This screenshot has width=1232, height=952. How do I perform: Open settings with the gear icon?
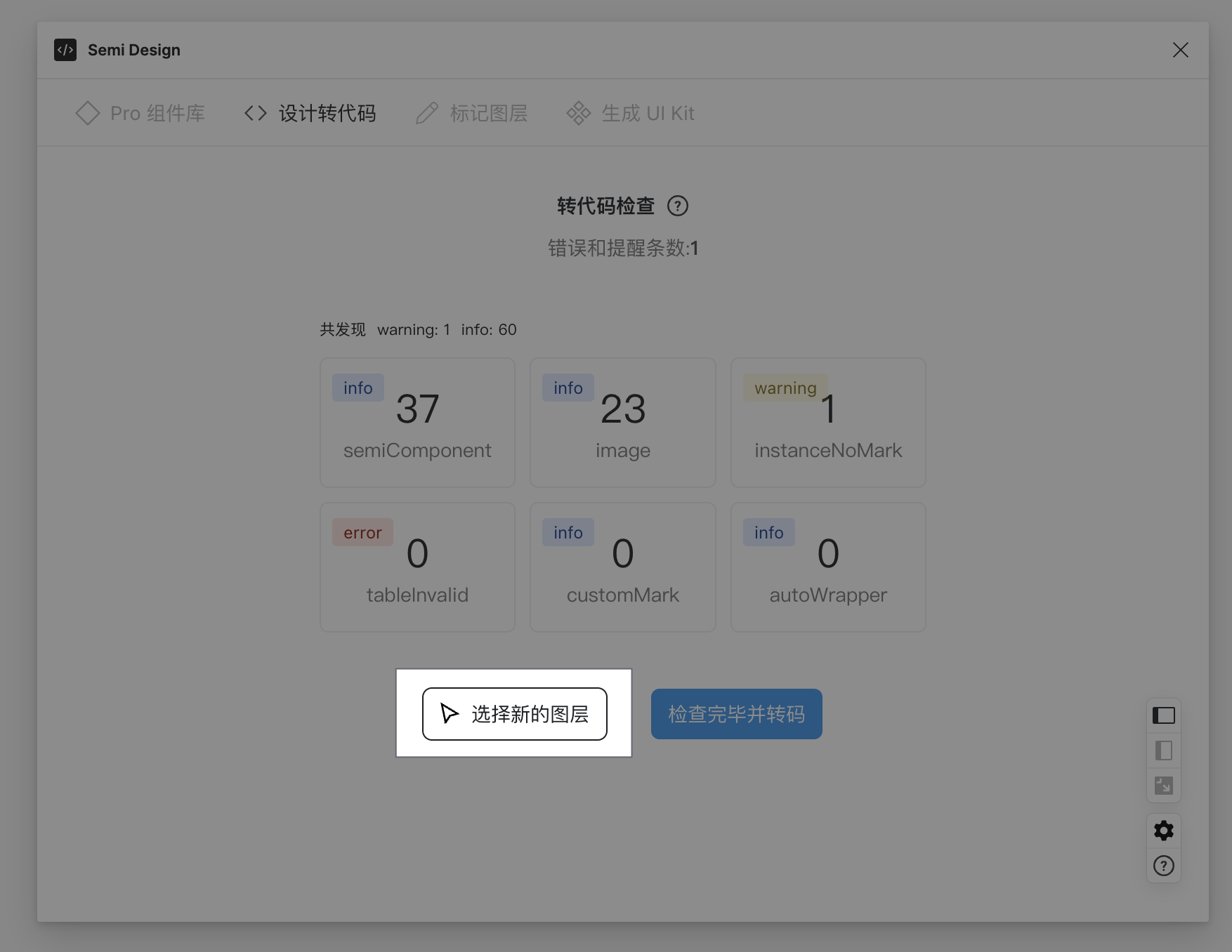point(1164,831)
